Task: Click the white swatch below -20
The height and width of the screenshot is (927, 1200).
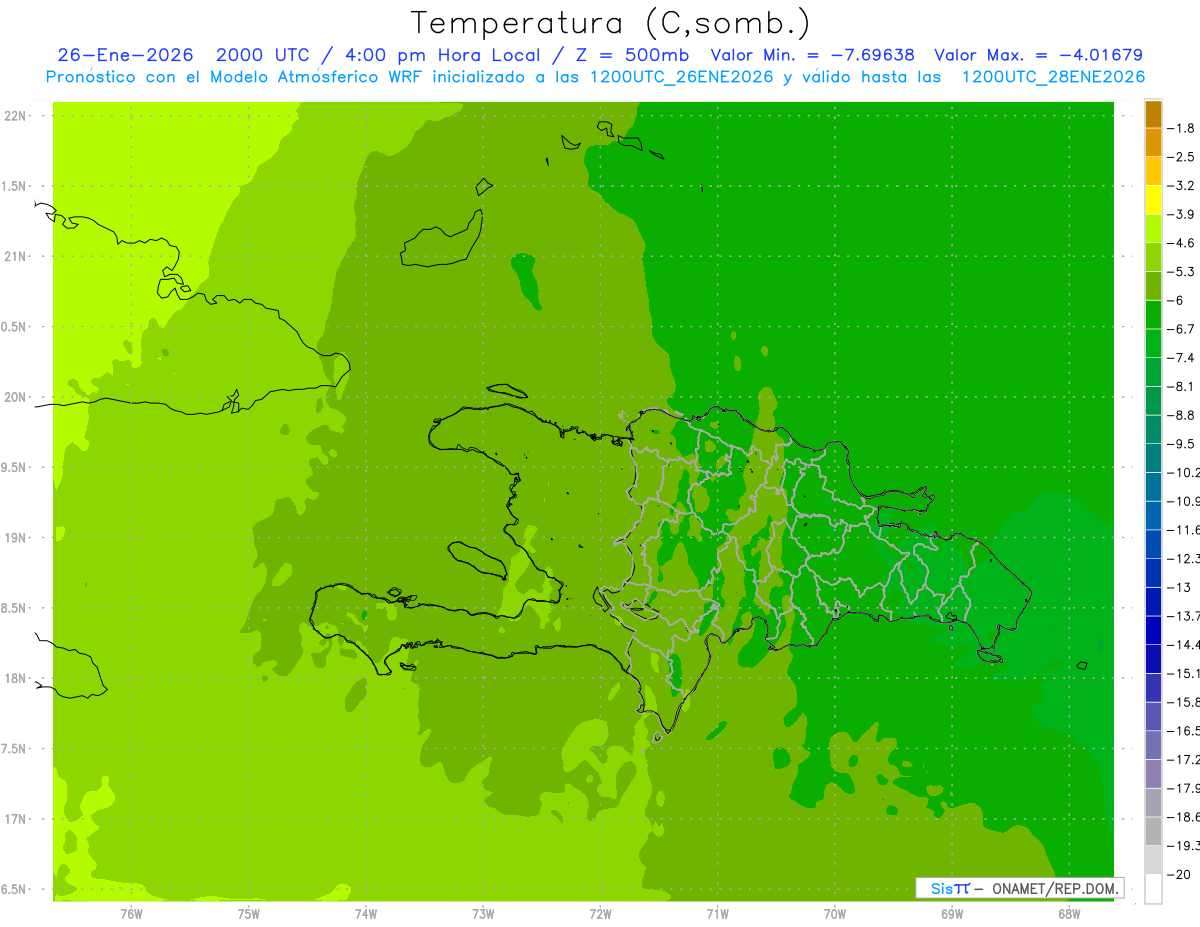Action: (x=1153, y=888)
